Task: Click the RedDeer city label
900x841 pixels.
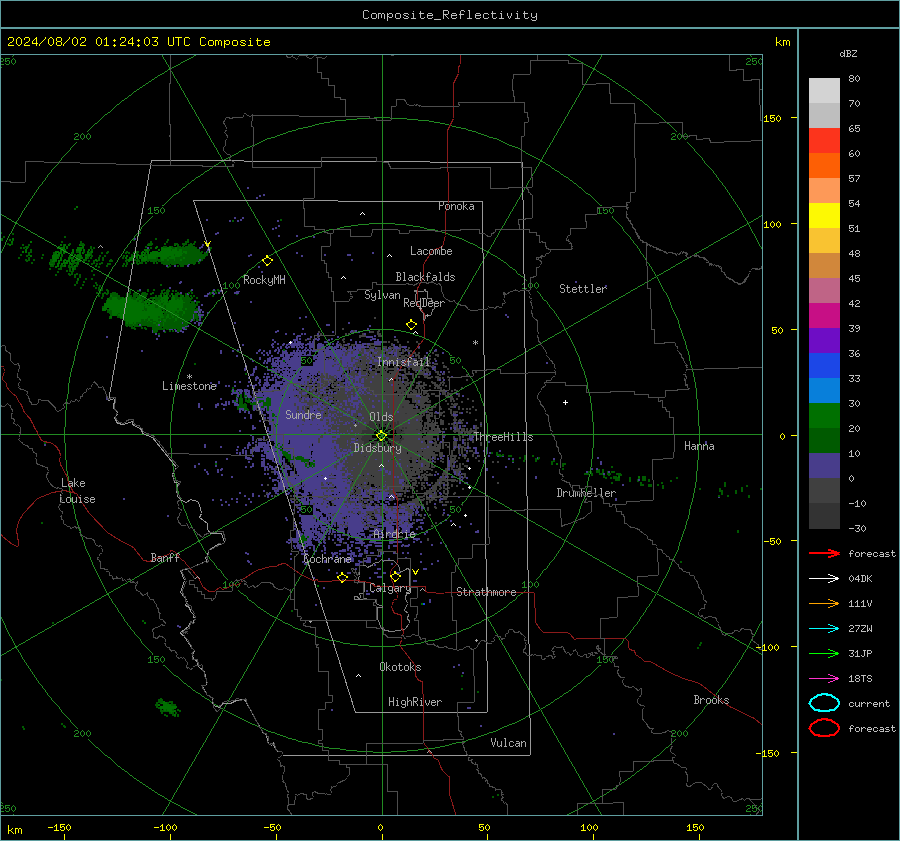Action: (x=424, y=303)
